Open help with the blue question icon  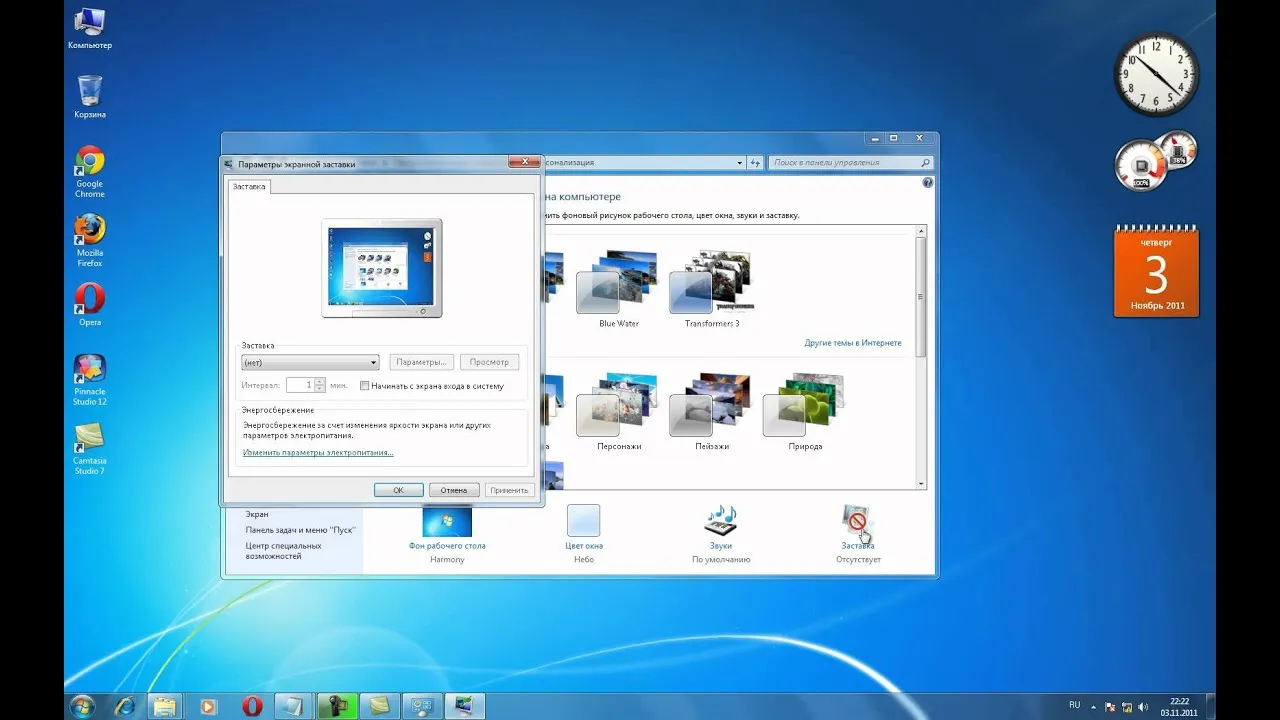pyautogui.click(x=927, y=183)
